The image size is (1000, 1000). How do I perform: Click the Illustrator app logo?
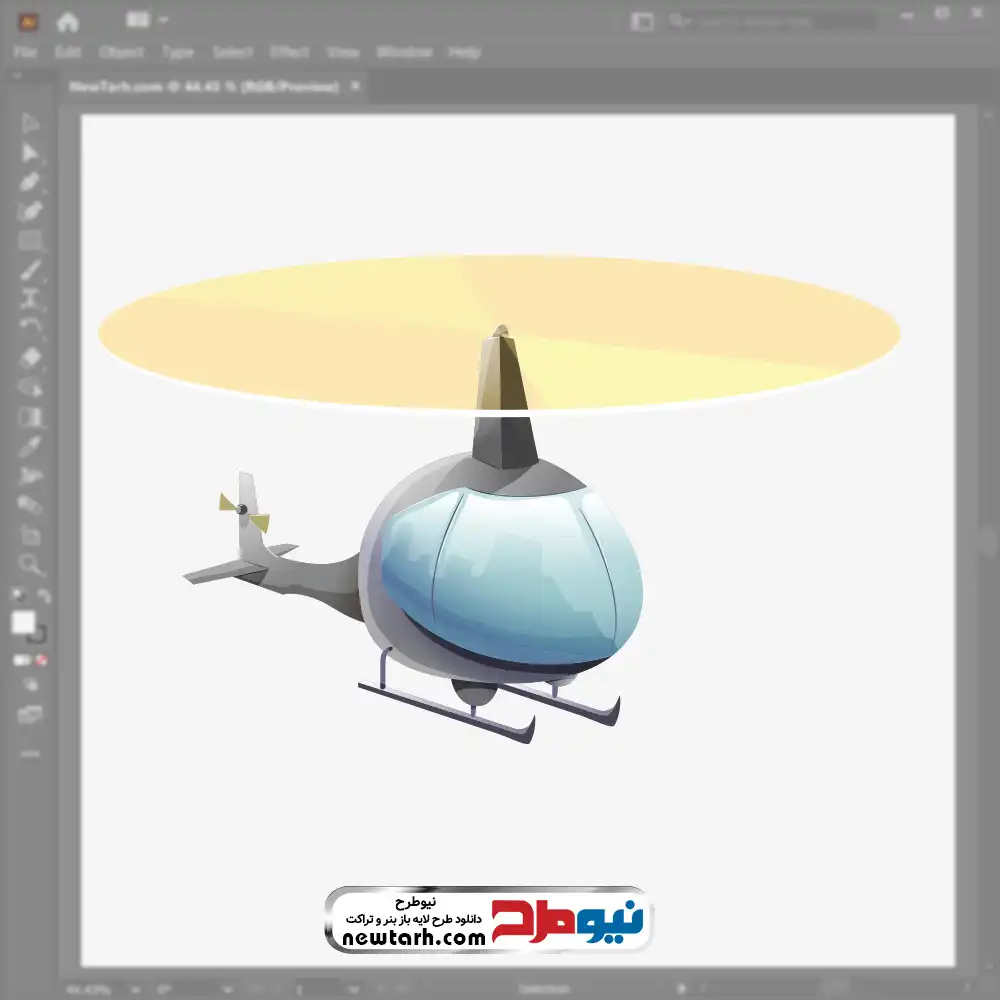tap(28, 23)
